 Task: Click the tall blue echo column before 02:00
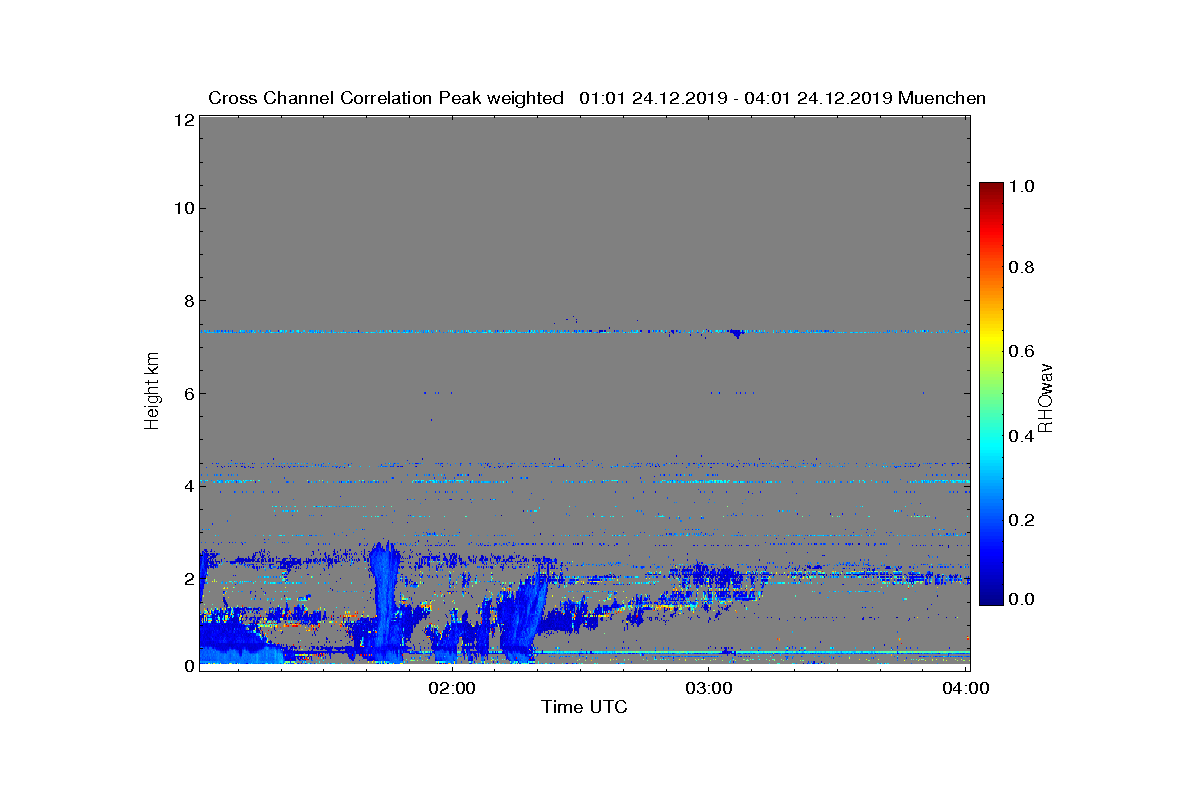pos(384,600)
